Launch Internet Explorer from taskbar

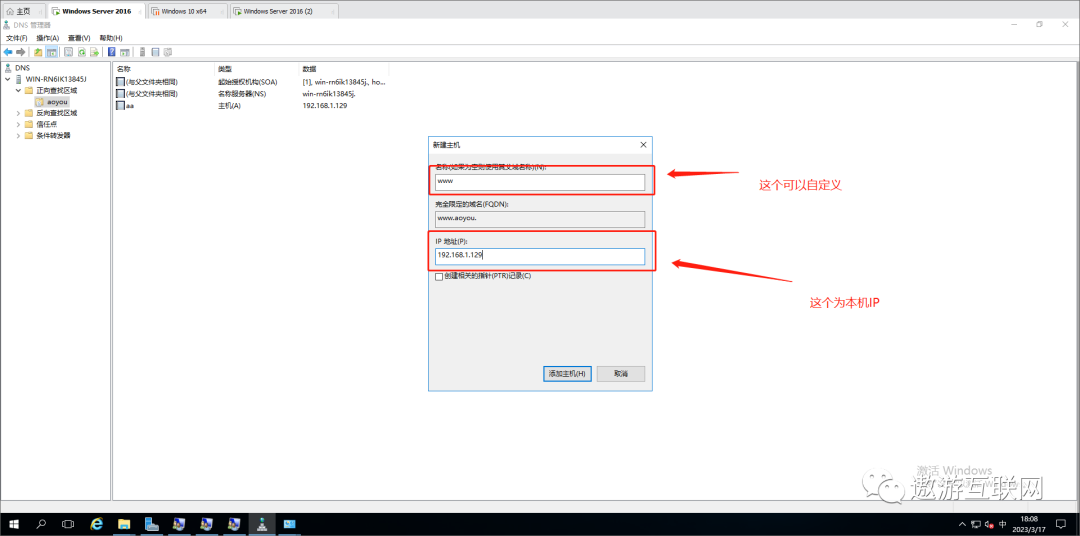(x=97, y=524)
